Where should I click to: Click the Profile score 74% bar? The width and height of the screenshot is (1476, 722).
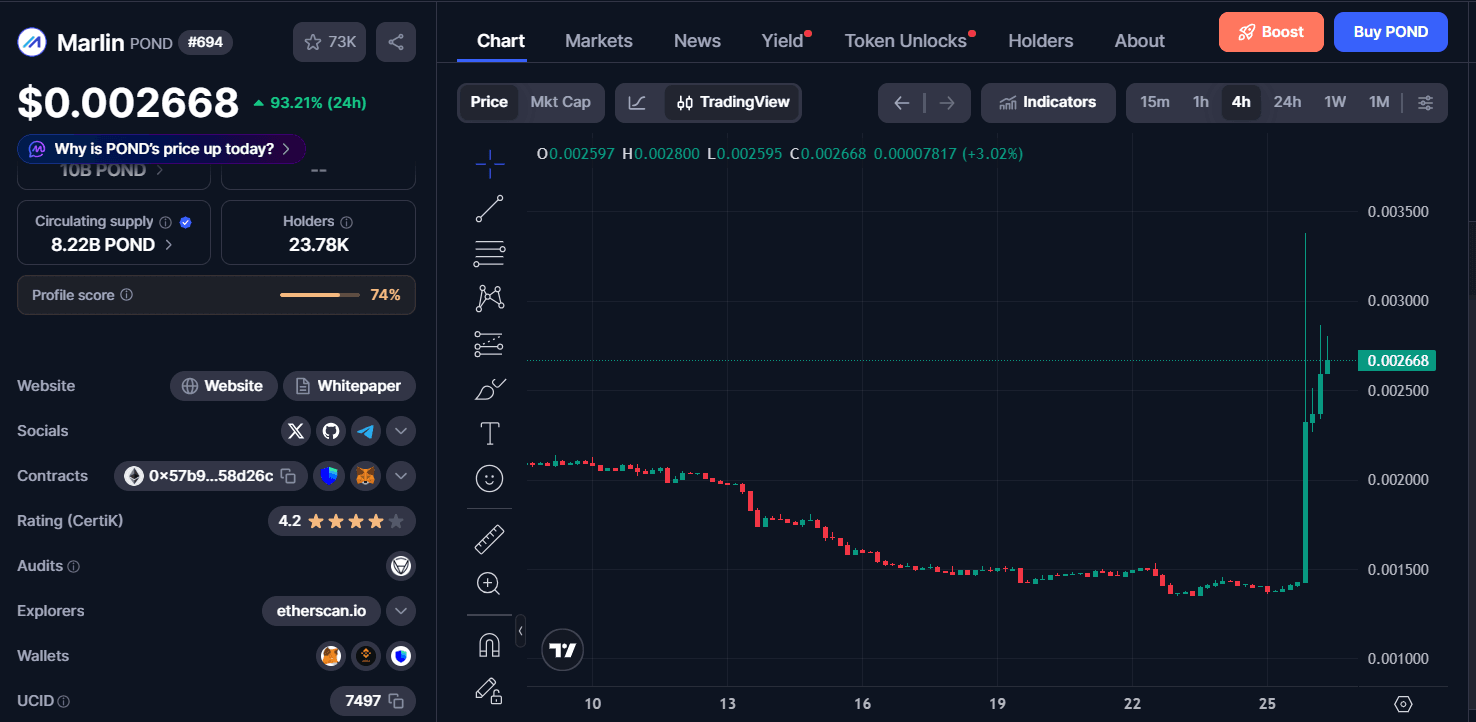(x=216, y=295)
